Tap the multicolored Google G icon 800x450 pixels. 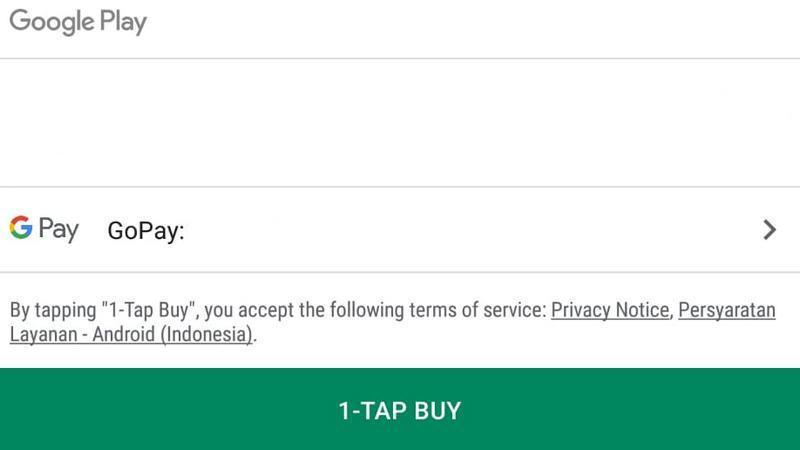(21, 227)
